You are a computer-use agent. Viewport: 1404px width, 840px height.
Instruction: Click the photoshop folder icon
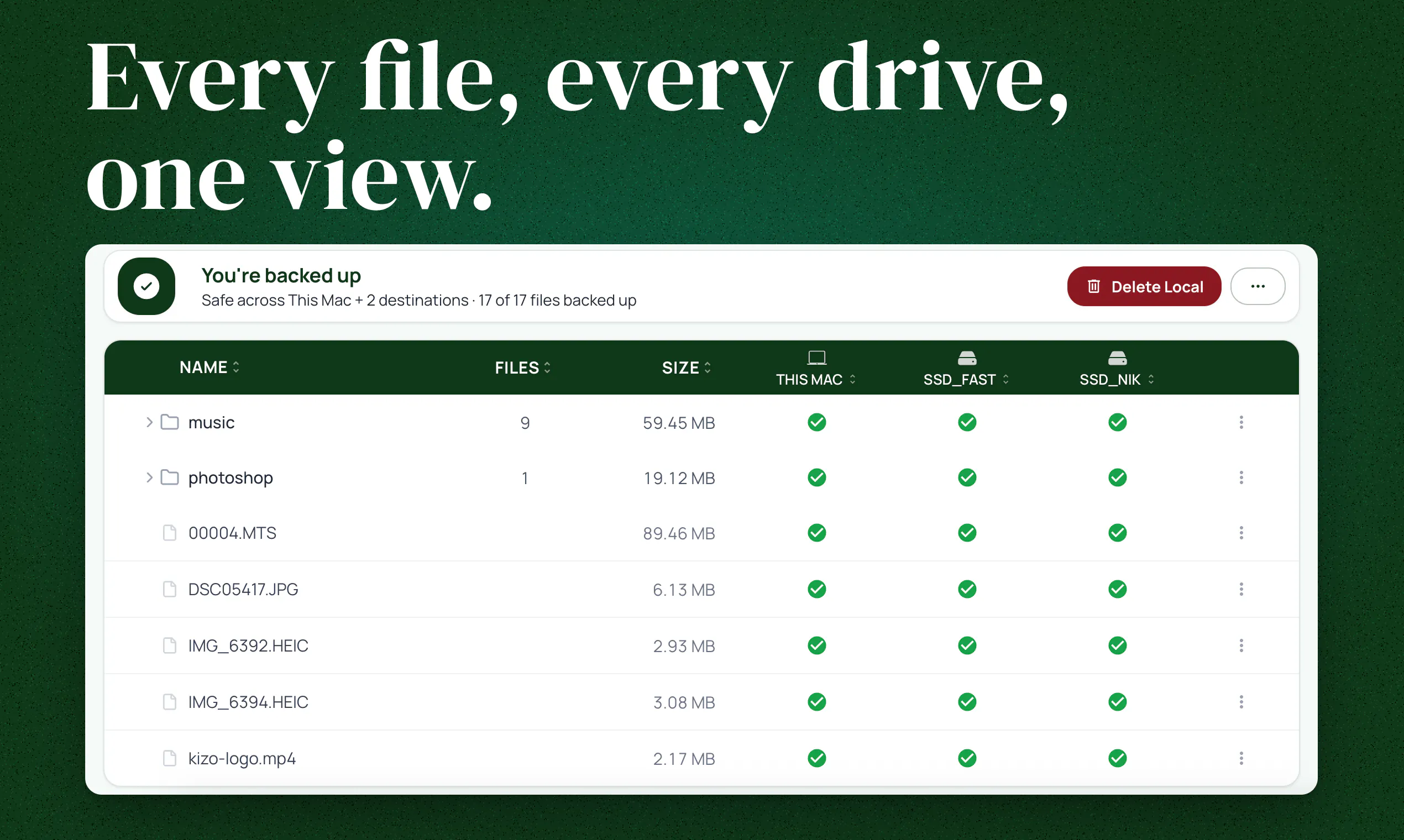point(170,477)
